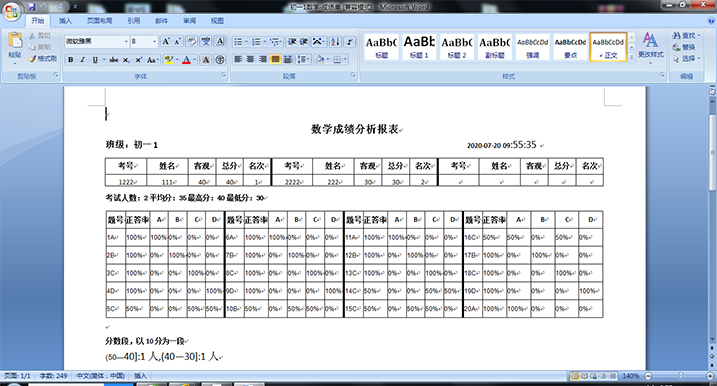Image resolution: width=717 pixels, height=386 pixels.
Task: Expand the font color dropdown arrow
Action: pyautogui.click(x=194, y=59)
